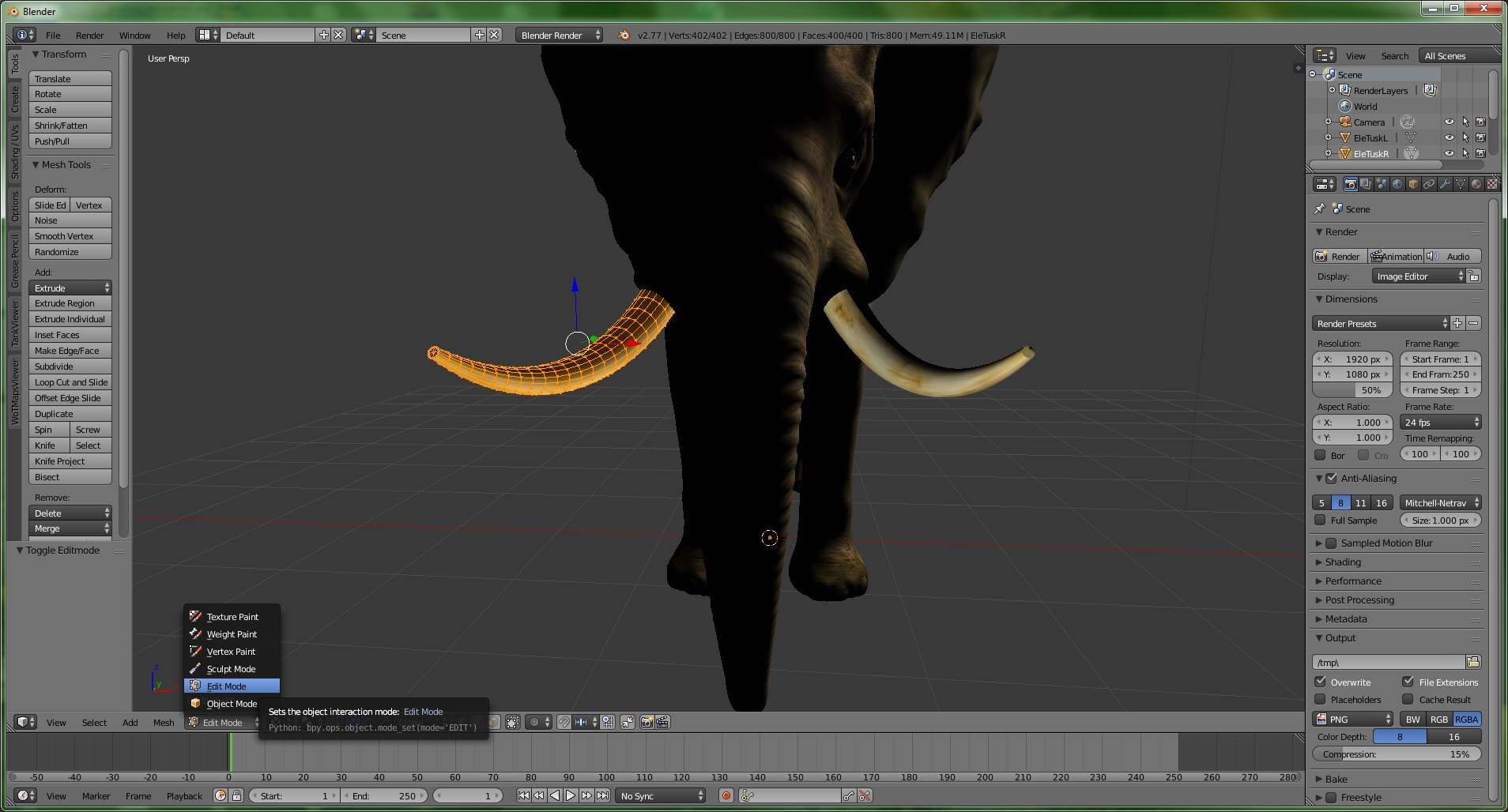Hide EleTuskL using its eye icon
1508x812 pixels.
click(1449, 137)
